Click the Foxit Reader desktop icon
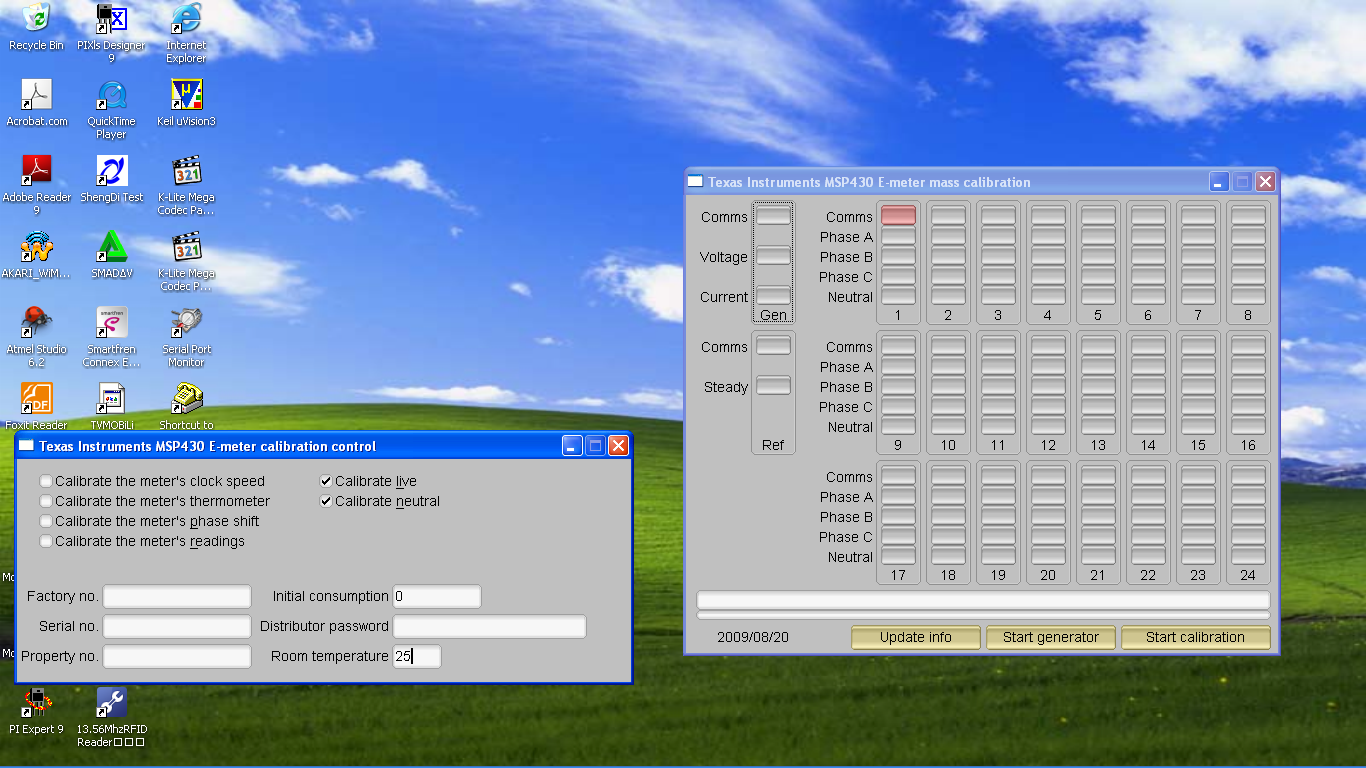1366x768 pixels. click(x=37, y=406)
